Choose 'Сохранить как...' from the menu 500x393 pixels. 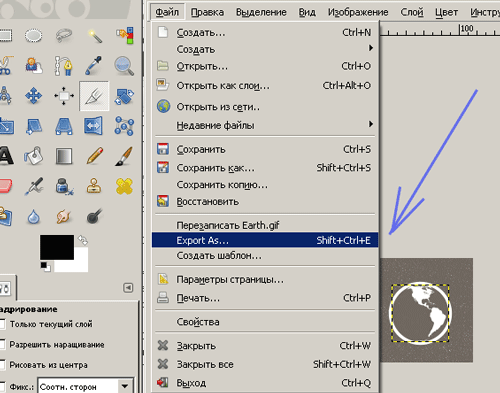click(x=265, y=168)
